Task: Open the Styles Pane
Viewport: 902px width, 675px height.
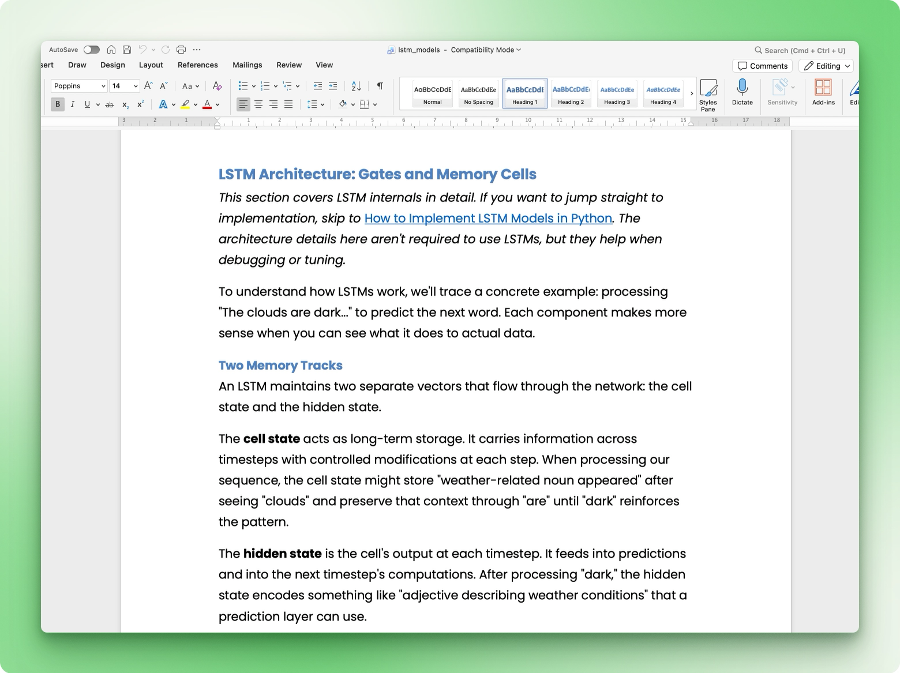Action: point(709,90)
